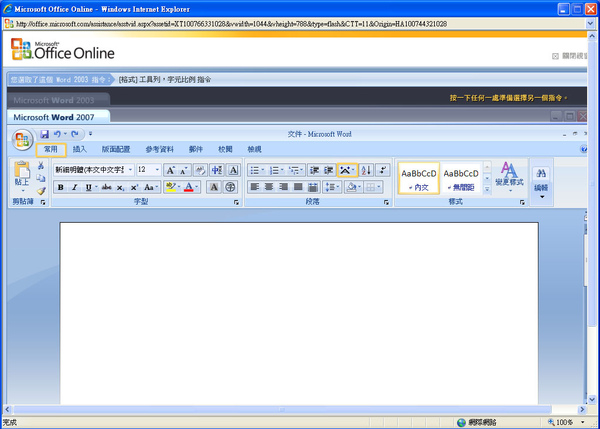Screen dimensions: 600x429
Task: Clear formatting with eraser icon
Action: pyautogui.click(x=200, y=170)
